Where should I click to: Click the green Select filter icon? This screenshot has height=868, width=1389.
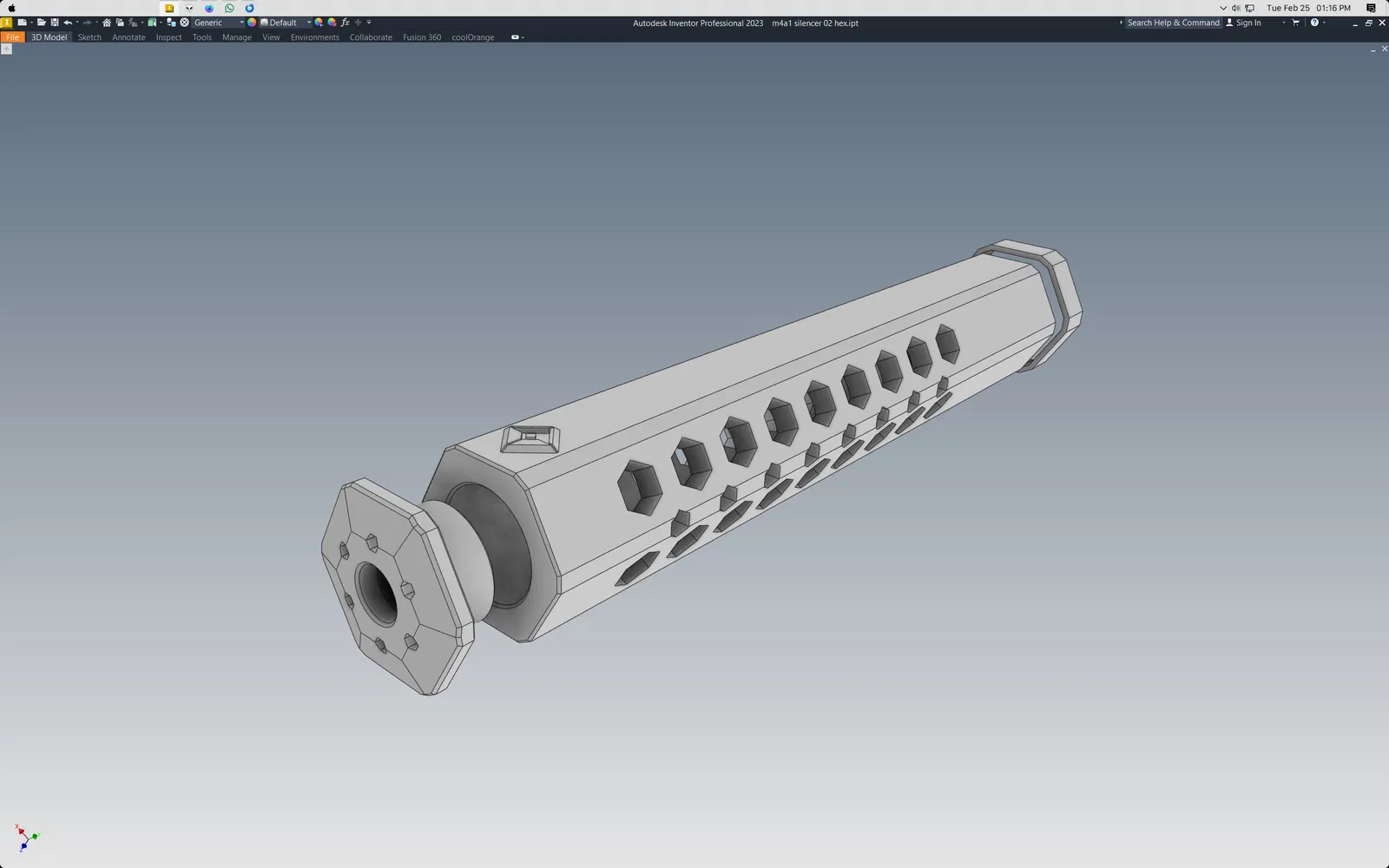[152, 23]
